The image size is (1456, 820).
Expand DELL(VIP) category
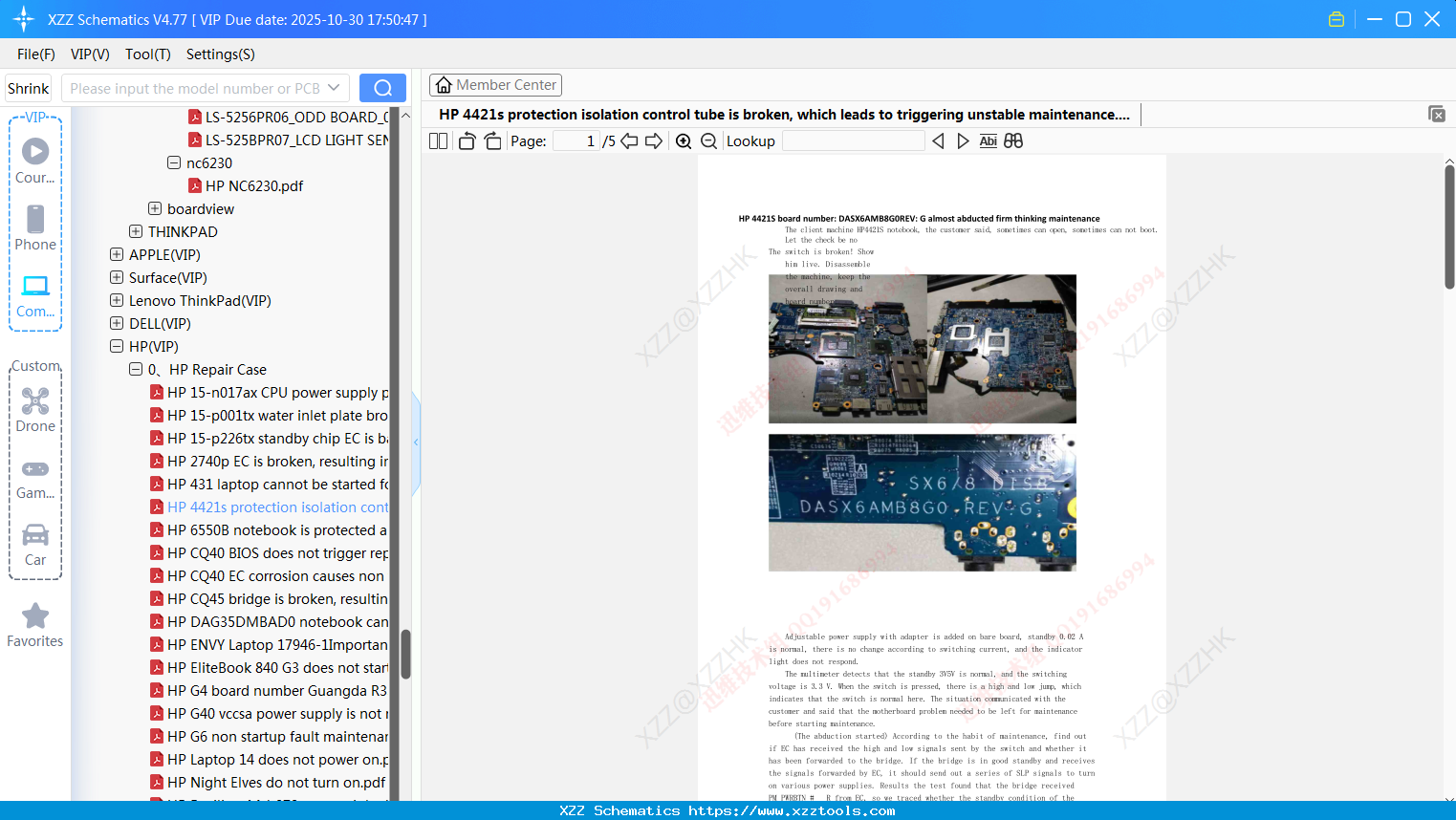pyautogui.click(x=117, y=323)
